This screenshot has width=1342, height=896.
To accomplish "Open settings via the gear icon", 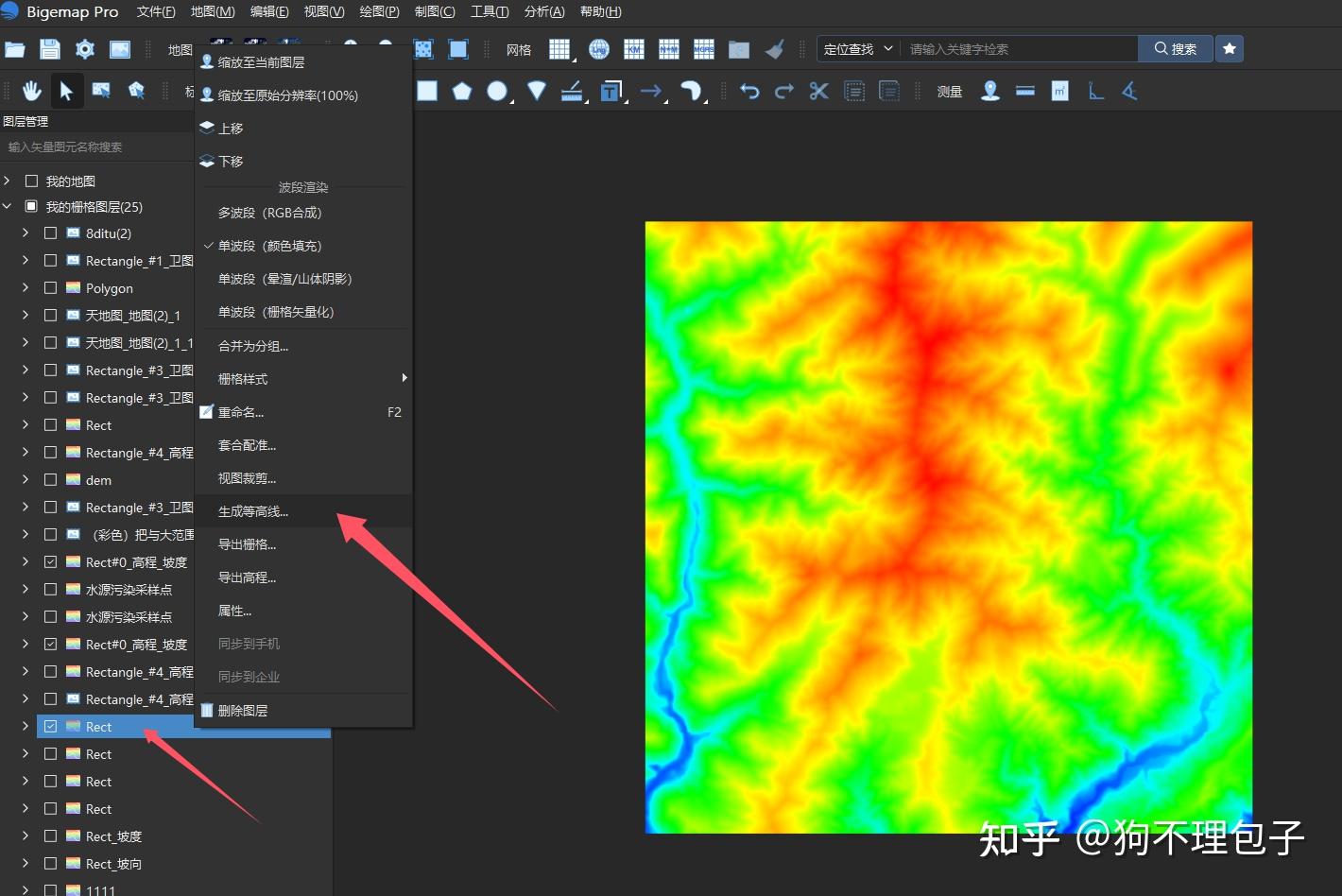I will coord(85,49).
